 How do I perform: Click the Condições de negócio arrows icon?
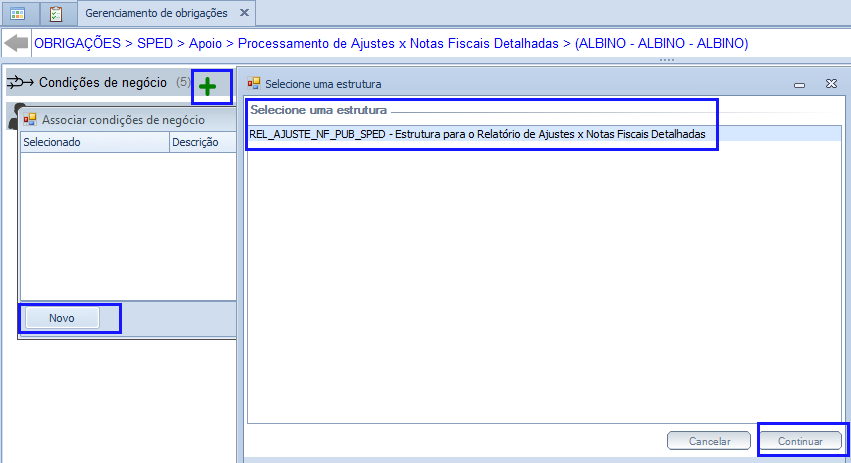click(x=20, y=83)
